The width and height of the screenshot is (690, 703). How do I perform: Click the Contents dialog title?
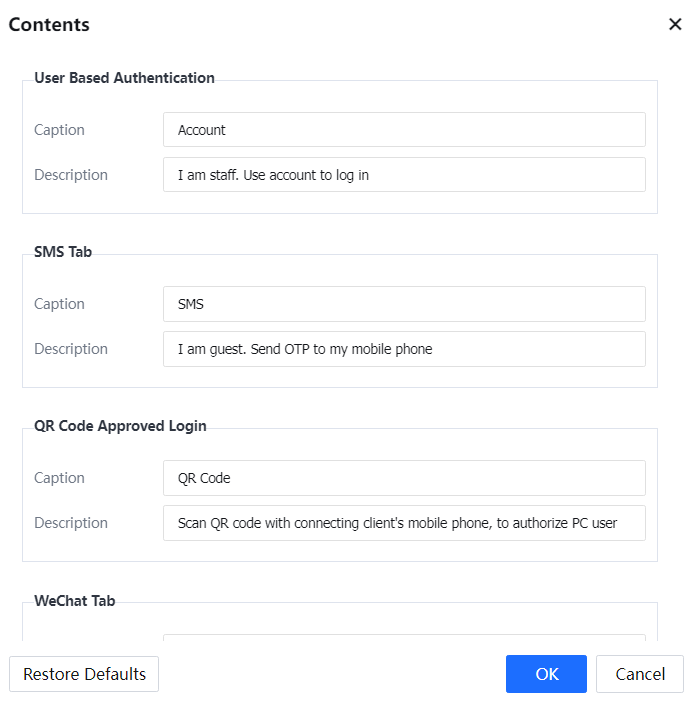(x=49, y=25)
